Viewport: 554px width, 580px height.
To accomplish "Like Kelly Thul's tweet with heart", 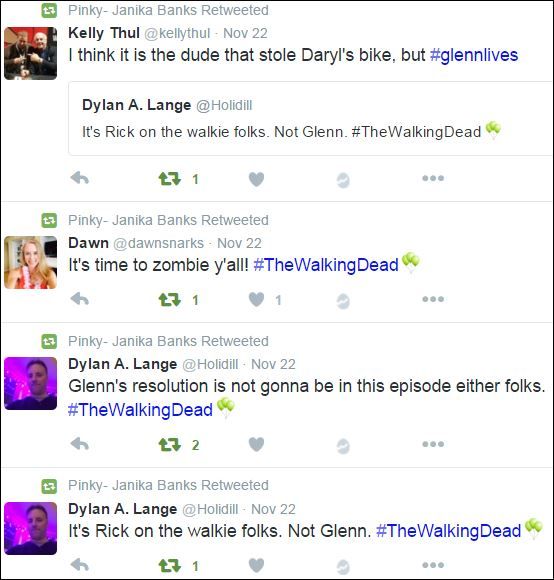I will pyautogui.click(x=256, y=179).
